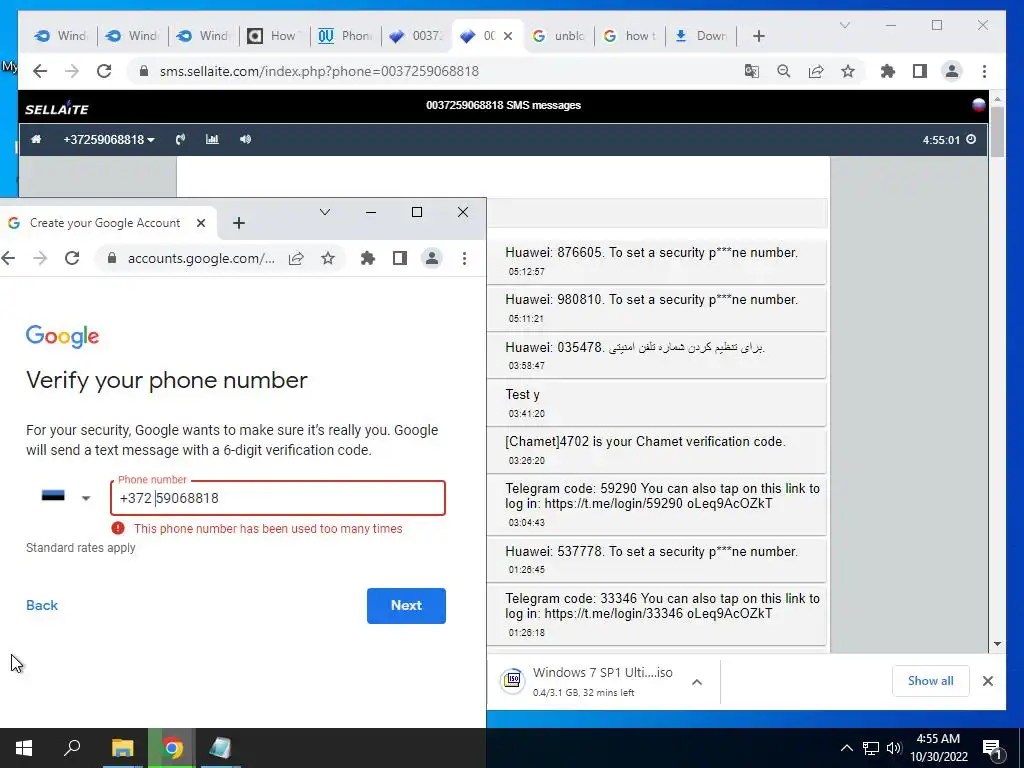The height and width of the screenshot is (768, 1024).
Task: Click the 'Telegram code: 59290' message
Action: click(656, 504)
